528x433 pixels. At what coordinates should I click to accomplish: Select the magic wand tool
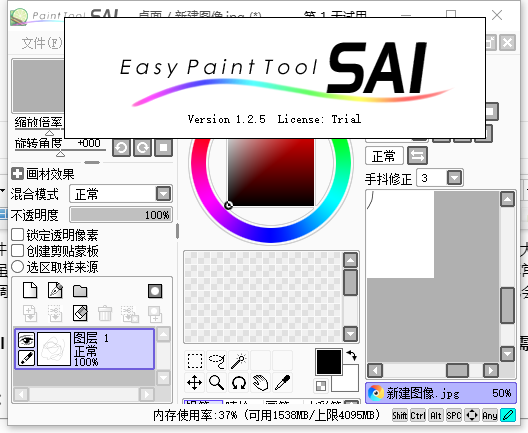[x=239, y=361]
